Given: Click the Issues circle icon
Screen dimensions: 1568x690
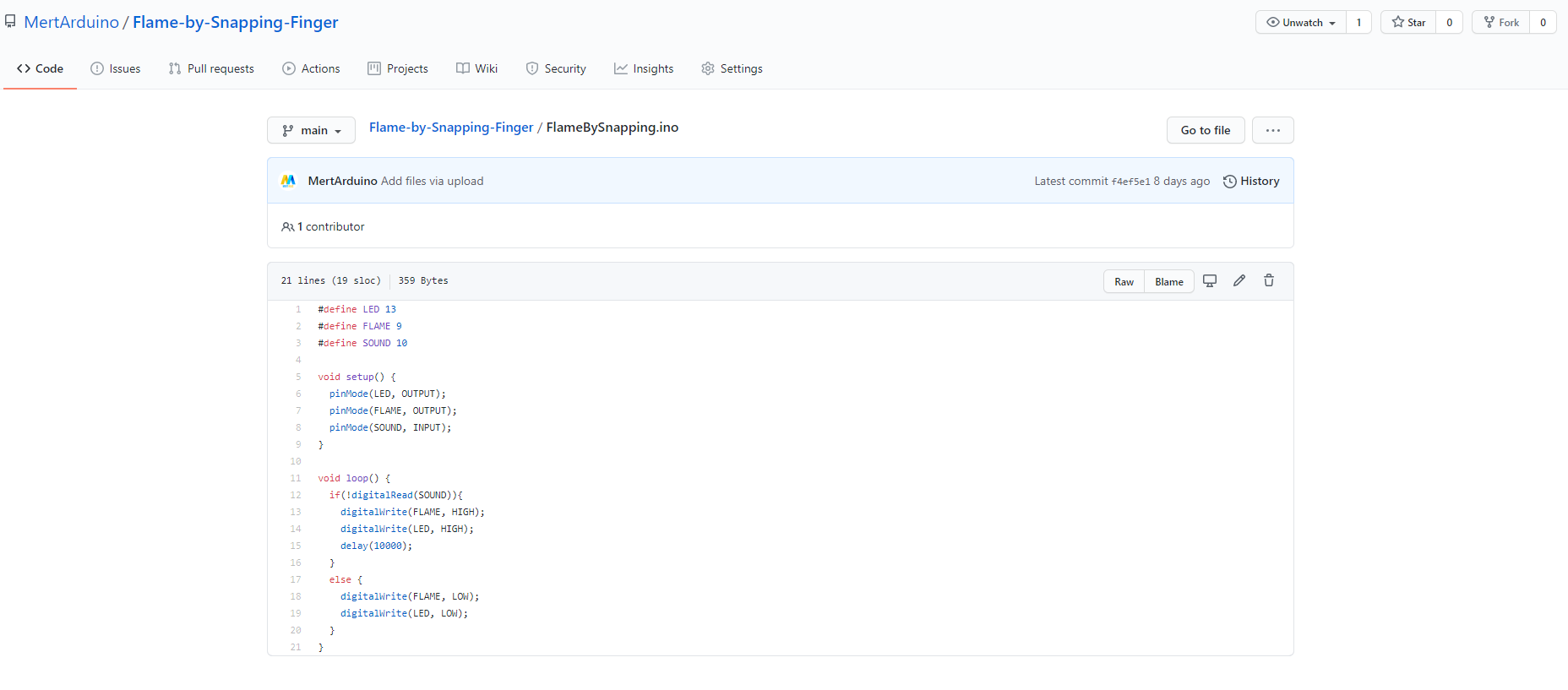Looking at the screenshot, I should (97, 68).
